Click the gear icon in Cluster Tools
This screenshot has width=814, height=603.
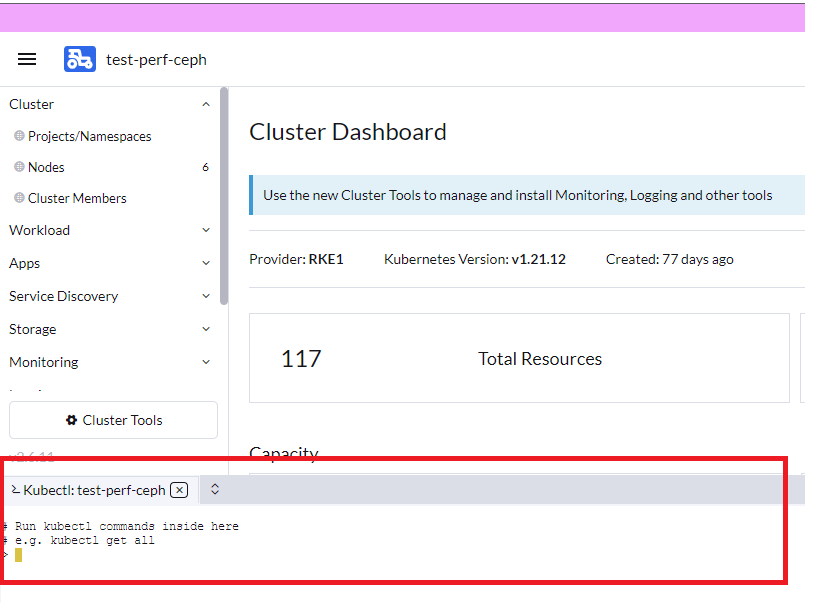pos(72,420)
